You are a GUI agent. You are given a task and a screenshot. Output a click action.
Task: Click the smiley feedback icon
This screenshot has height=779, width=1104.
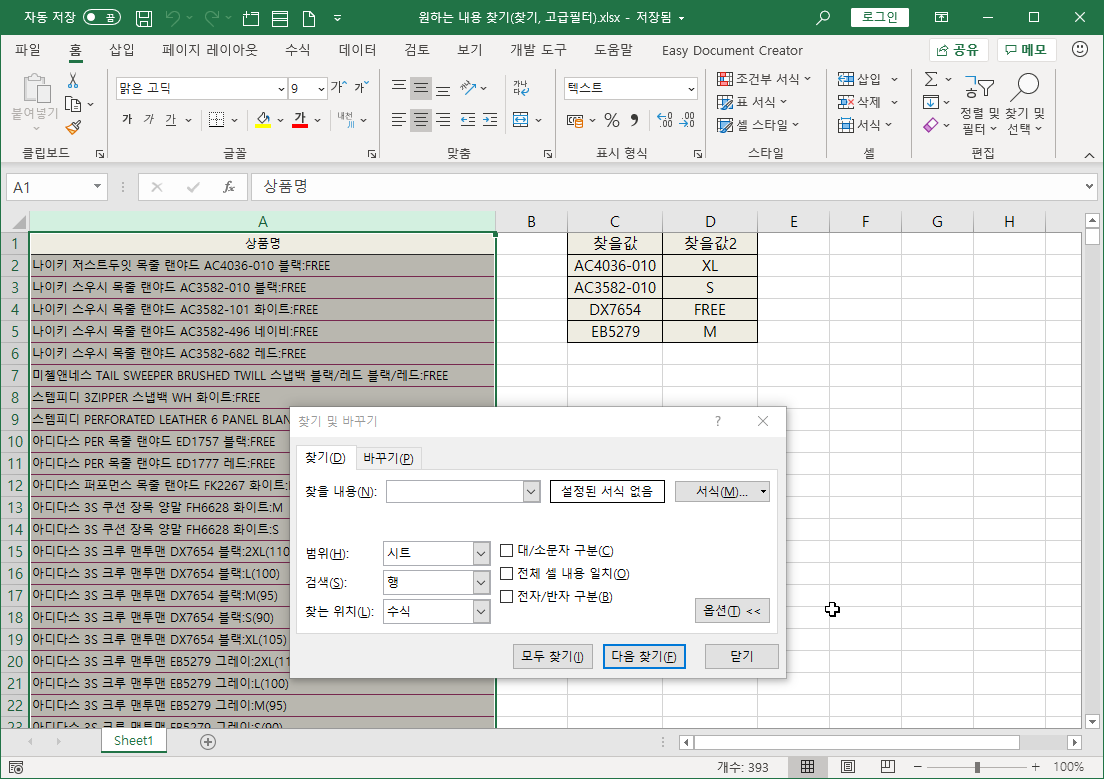point(1079,49)
